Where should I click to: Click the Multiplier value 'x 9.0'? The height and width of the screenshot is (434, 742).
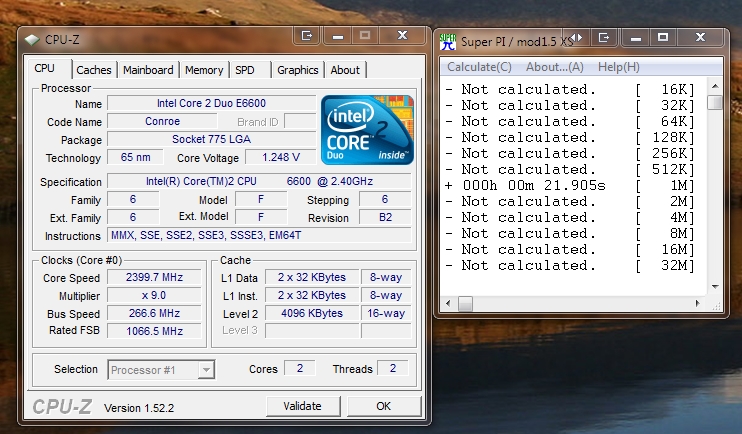click(x=154, y=295)
